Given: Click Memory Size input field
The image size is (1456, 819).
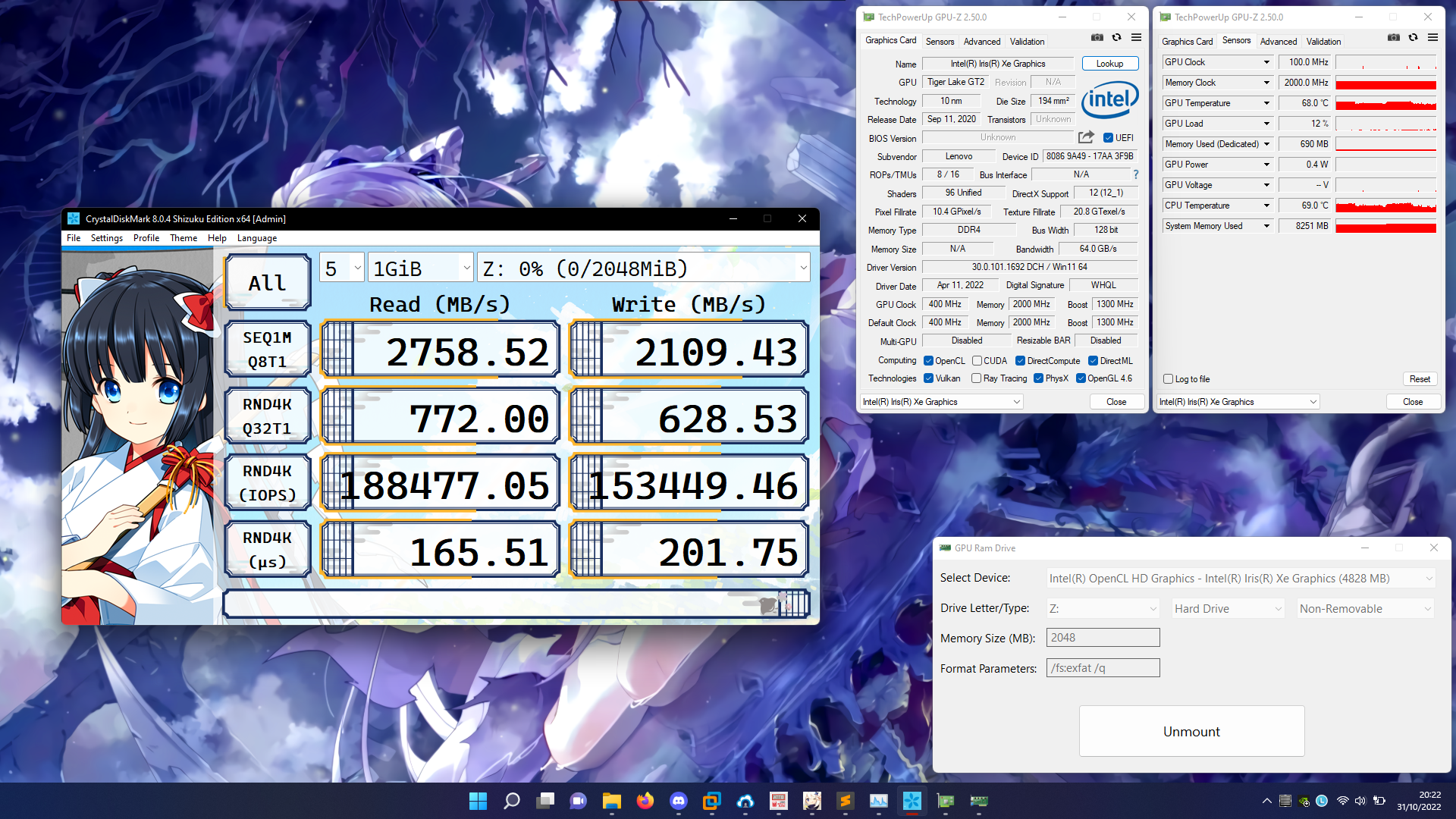Looking at the screenshot, I should tap(1103, 638).
